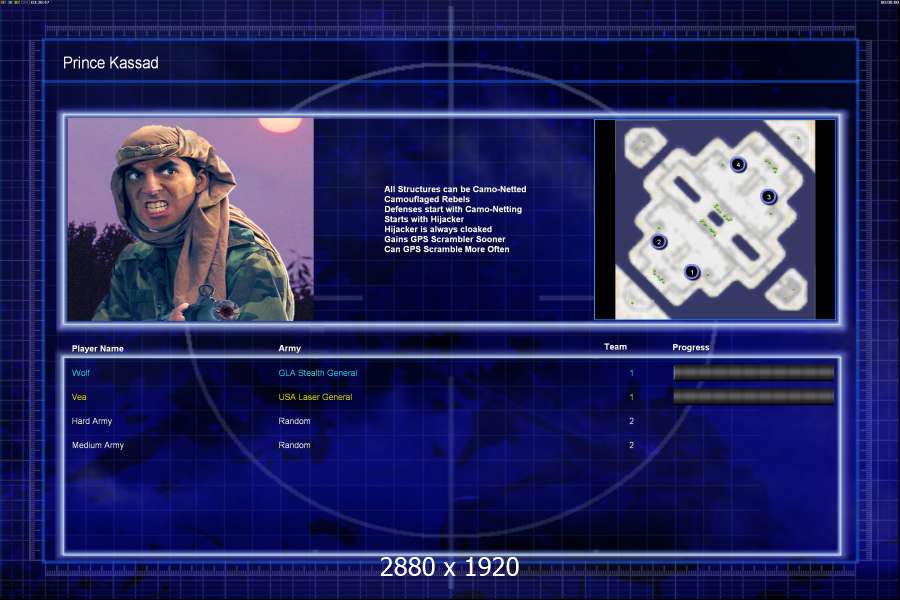900x600 pixels.
Task: Click 'Random' army in Medium Army row
Action: 294,445
